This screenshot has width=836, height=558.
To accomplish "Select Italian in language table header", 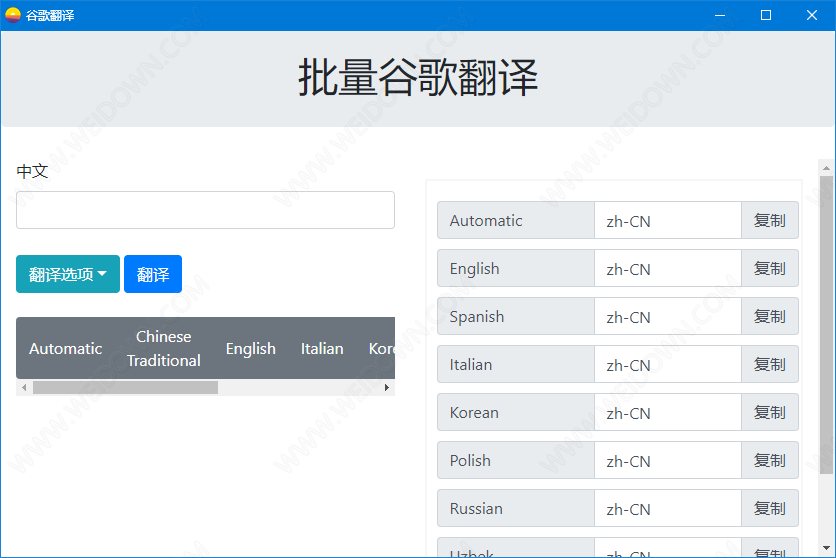I will coord(322,349).
